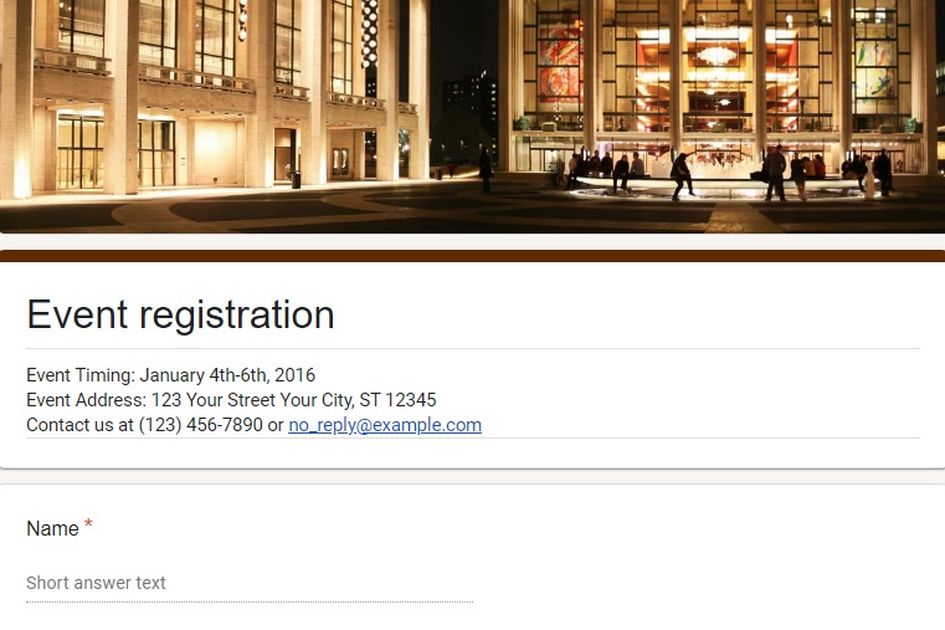This screenshot has width=945, height=630.
Task: Click the Name question label
Action: pyautogui.click(x=52, y=529)
